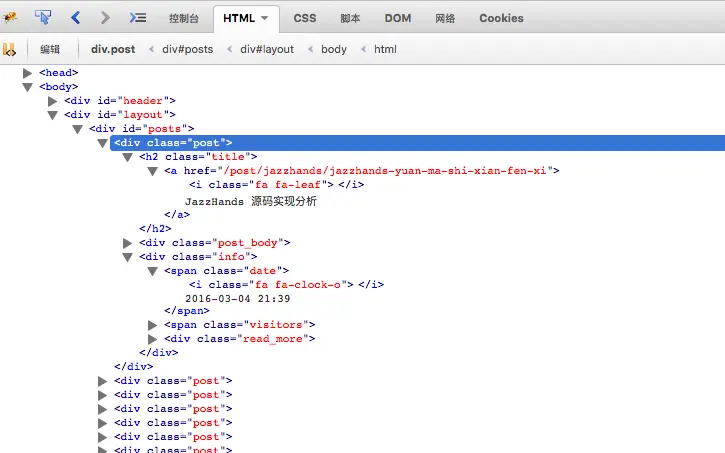Collapse the div id layout node
The image size is (725, 453).
(52, 115)
